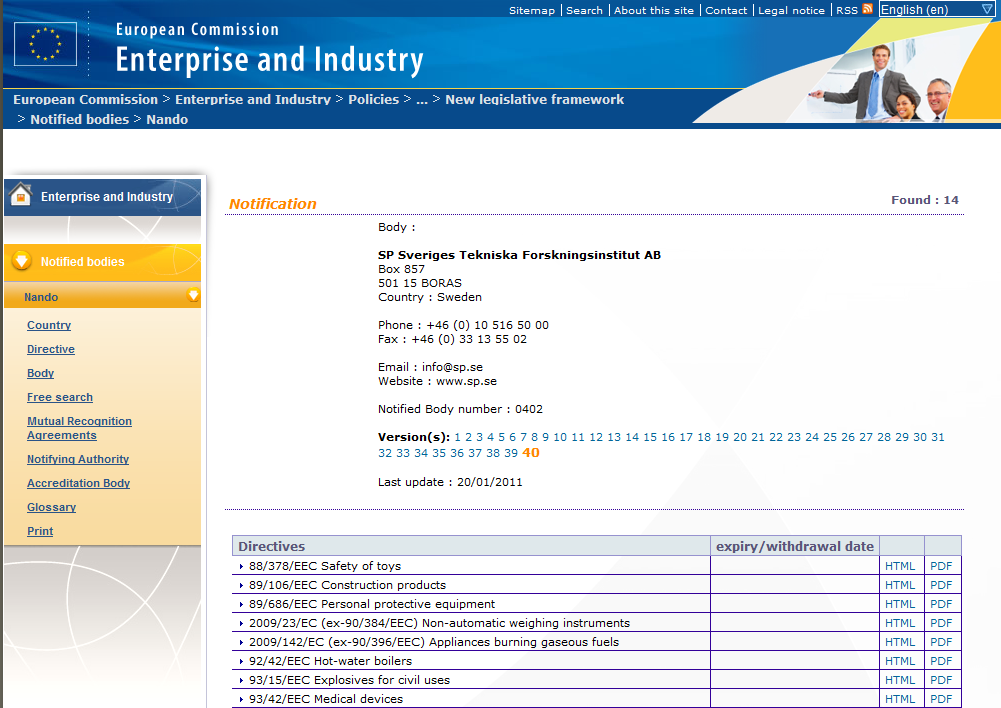Screen dimensions: 1001x708
Task: Open HTML link for Personal protective equipment
Action: tap(900, 605)
